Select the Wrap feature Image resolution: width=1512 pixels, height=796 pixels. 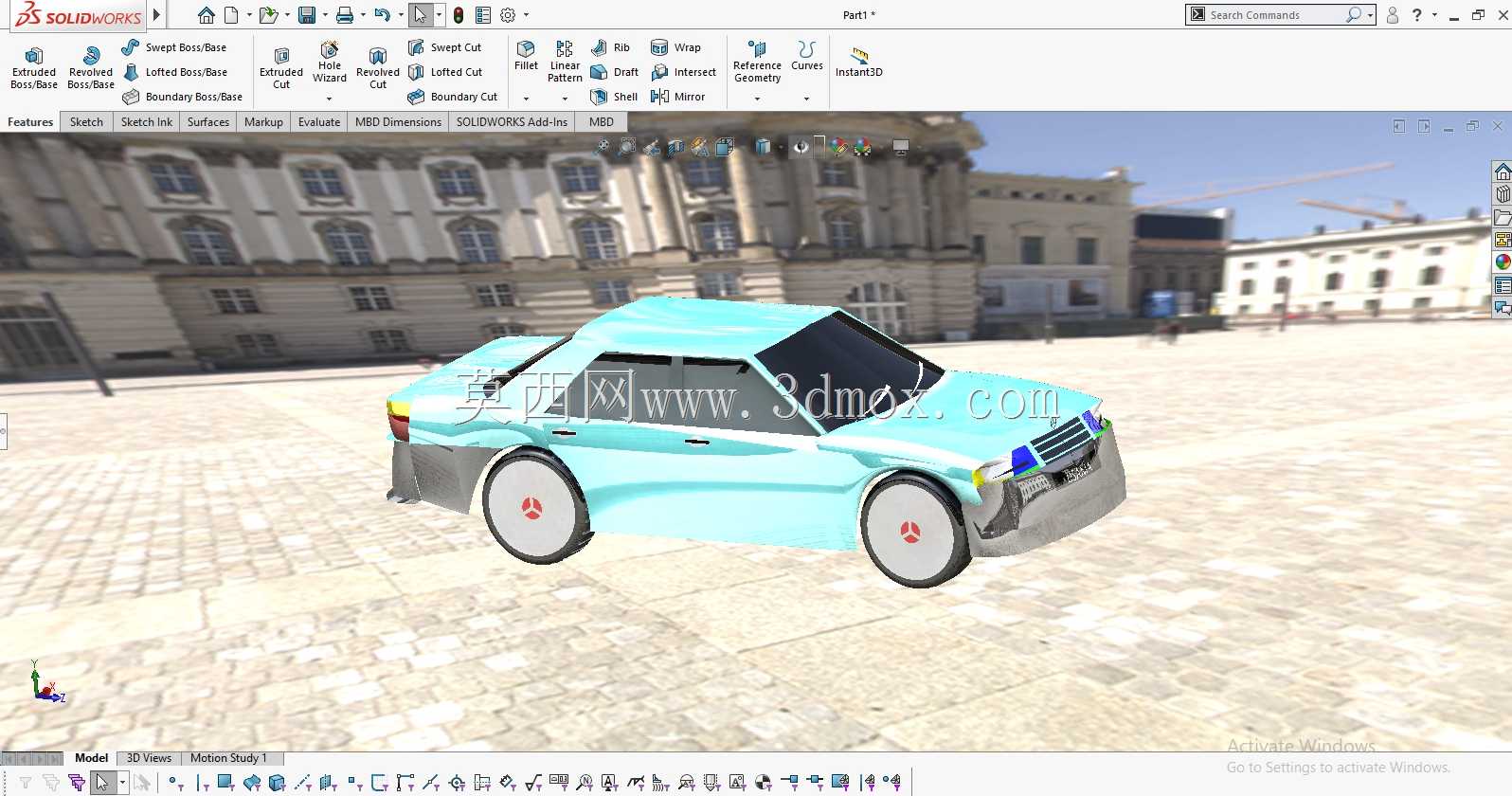(x=675, y=47)
